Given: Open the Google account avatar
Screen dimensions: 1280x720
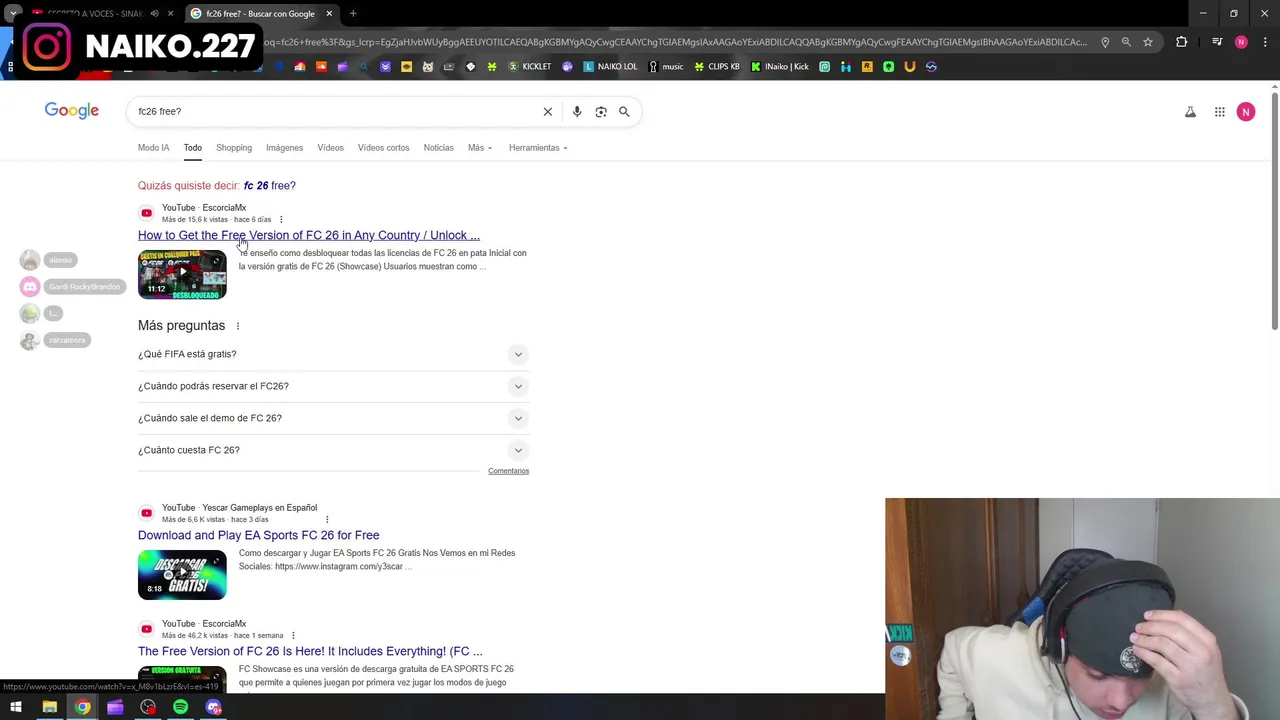Looking at the screenshot, I should (x=1246, y=112).
